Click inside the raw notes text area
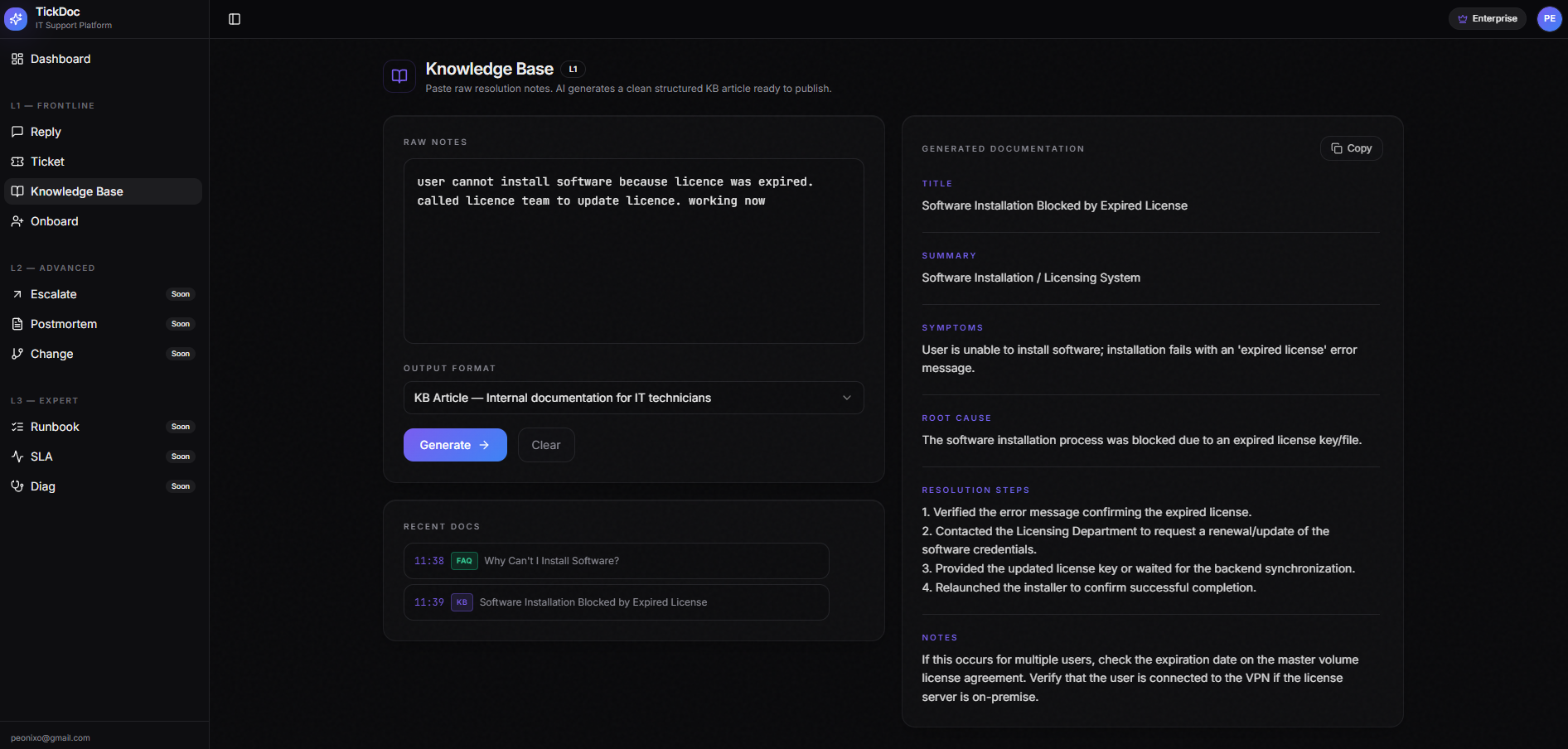The image size is (1568, 749). click(632, 250)
